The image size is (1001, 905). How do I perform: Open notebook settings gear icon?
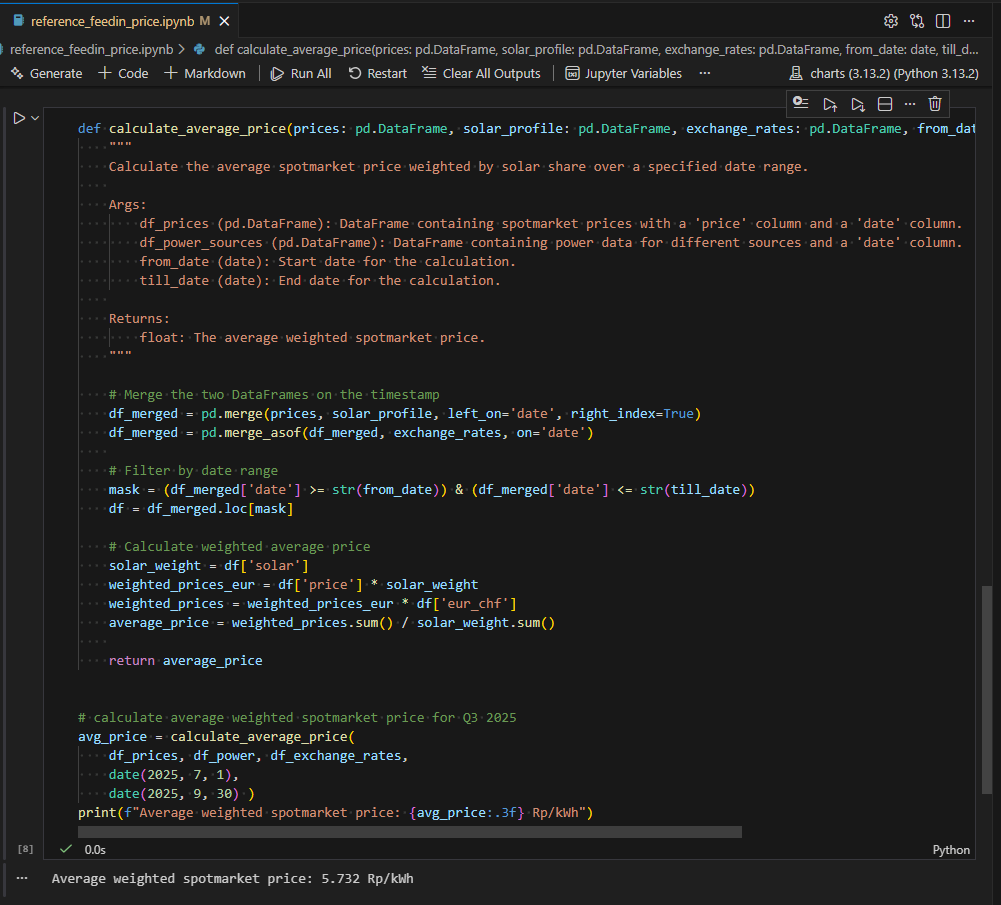pyautogui.click(x=890, y=21)
